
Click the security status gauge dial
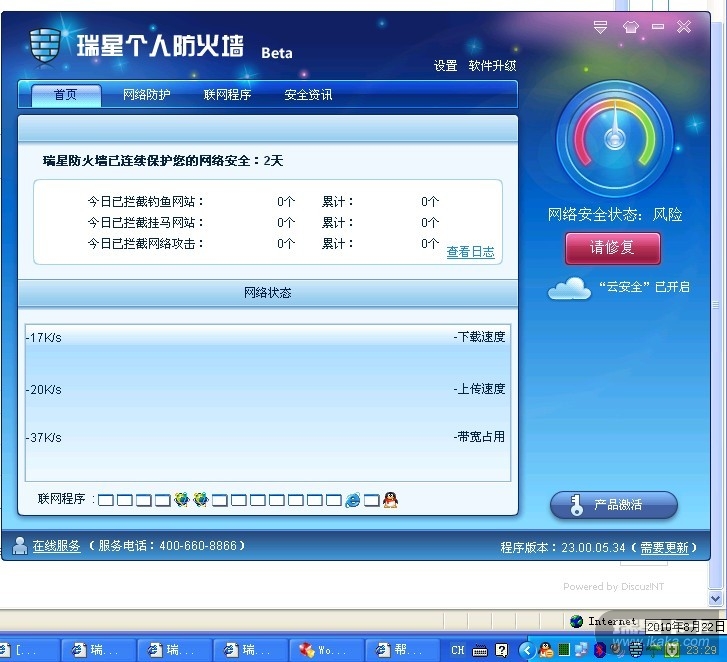(x=615, y=139)
